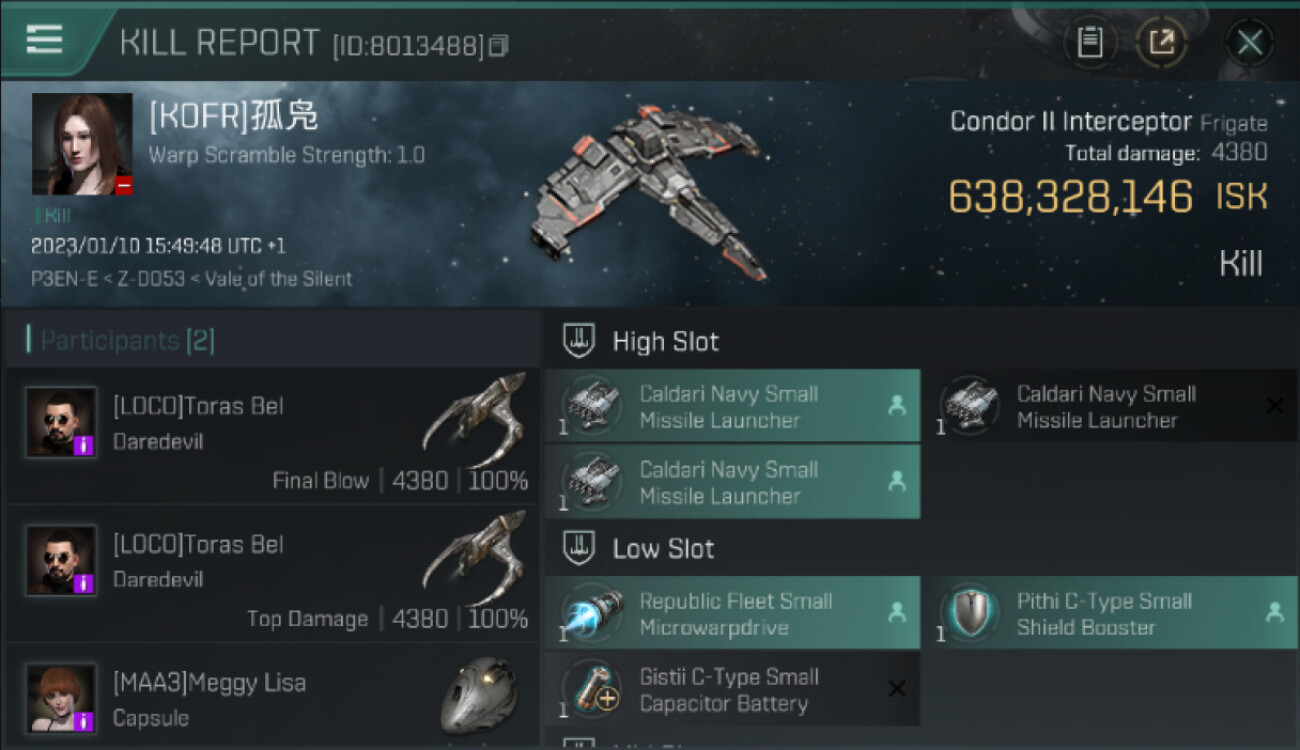Click the clipboard copy report icon

point(1089,42)
